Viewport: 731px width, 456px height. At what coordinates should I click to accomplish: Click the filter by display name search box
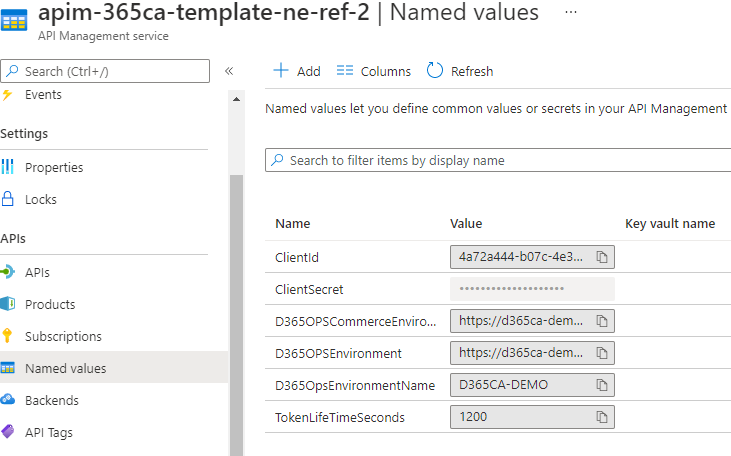click(498, 160)
